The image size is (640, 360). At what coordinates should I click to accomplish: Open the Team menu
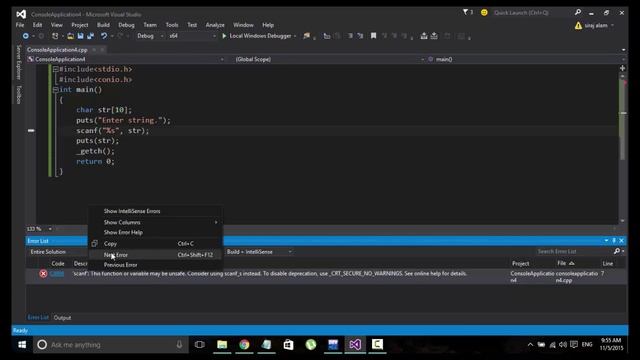(x=150, y=25)
